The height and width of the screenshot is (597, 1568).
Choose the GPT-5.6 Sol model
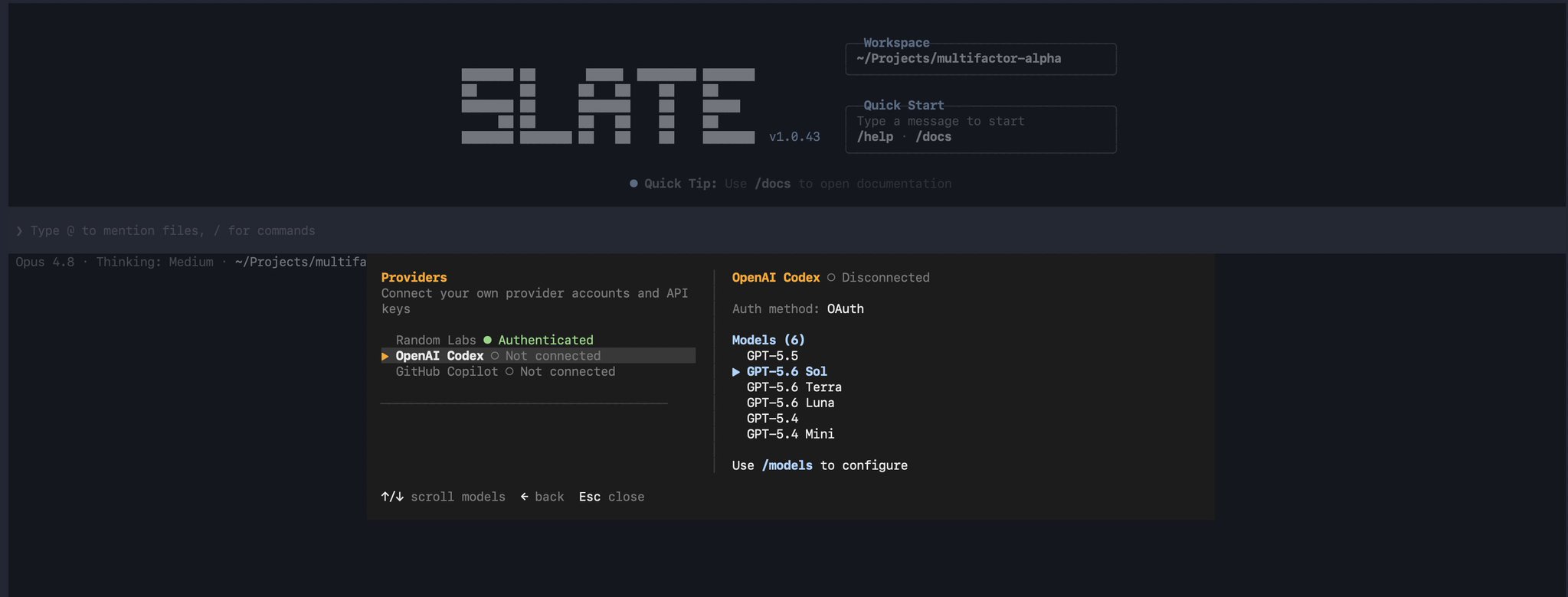point(787,371)
